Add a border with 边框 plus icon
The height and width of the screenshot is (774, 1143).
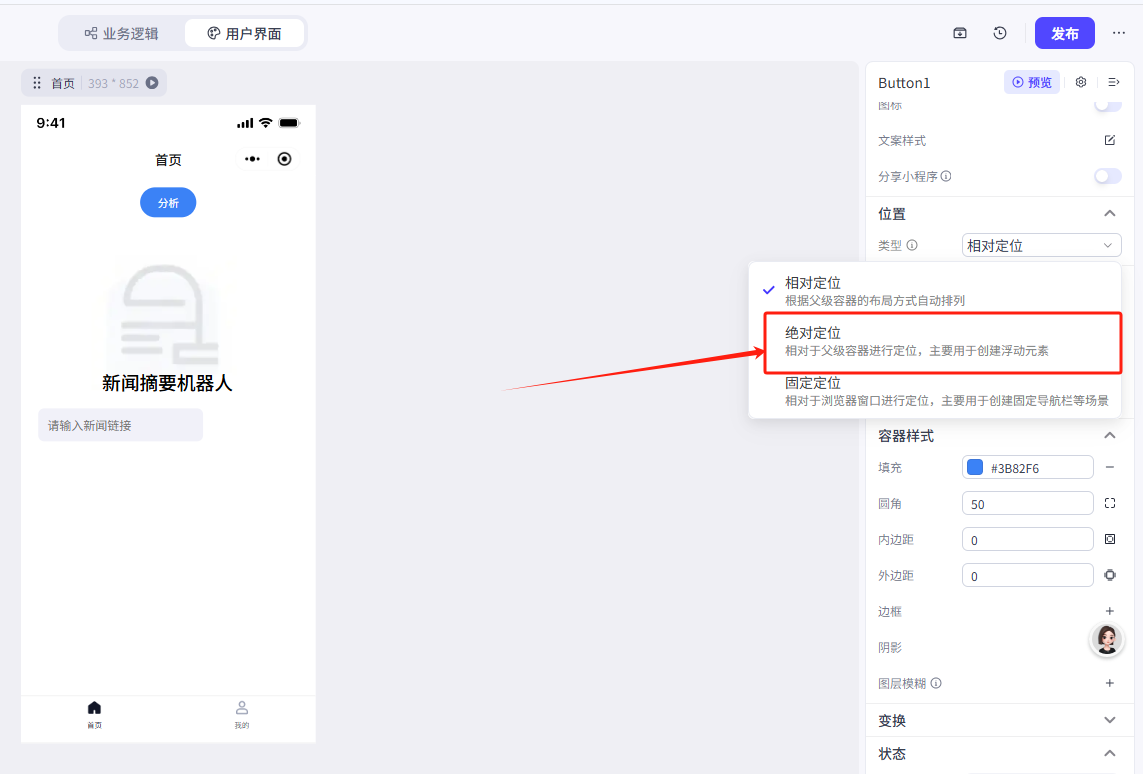(x=1109, y=611)
